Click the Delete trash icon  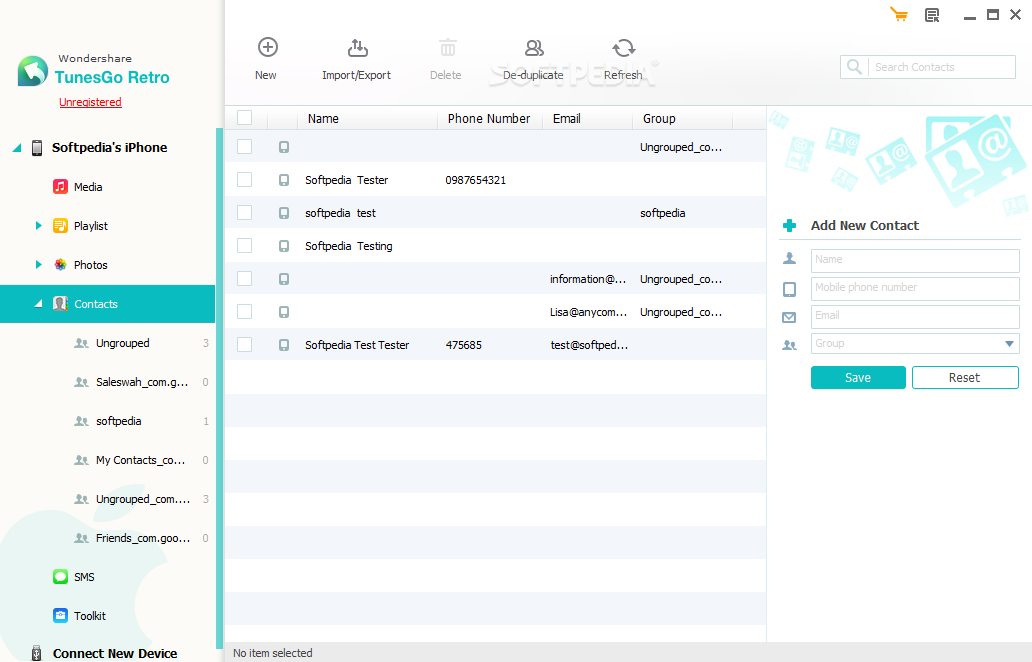pos(448,47)
